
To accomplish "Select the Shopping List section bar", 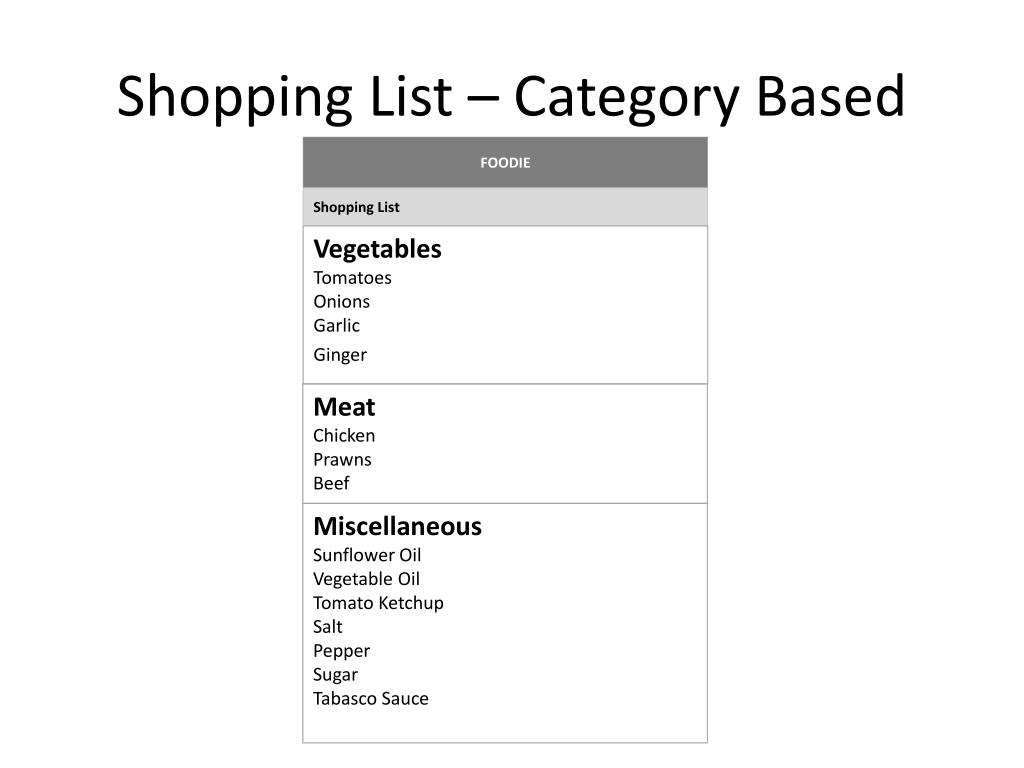I will [505, 207].
